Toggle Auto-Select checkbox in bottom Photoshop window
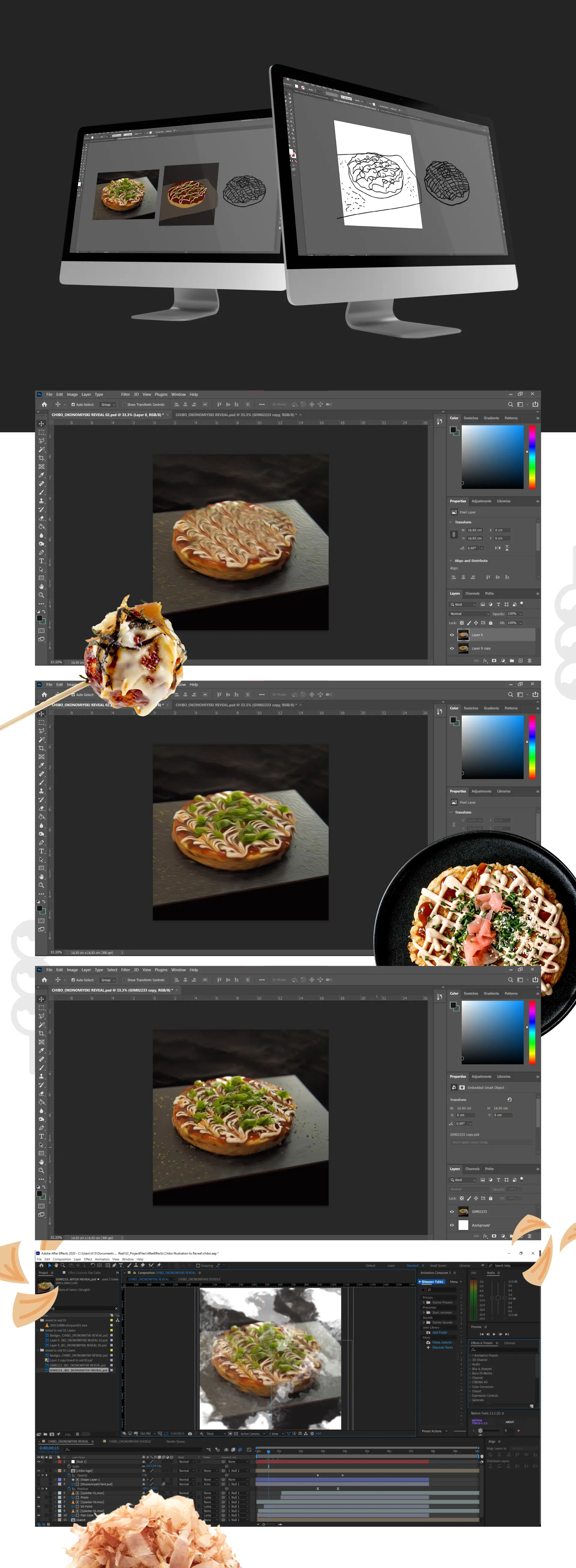The image size is (576, 1568). pyautogui.click(x=73, y=980)
